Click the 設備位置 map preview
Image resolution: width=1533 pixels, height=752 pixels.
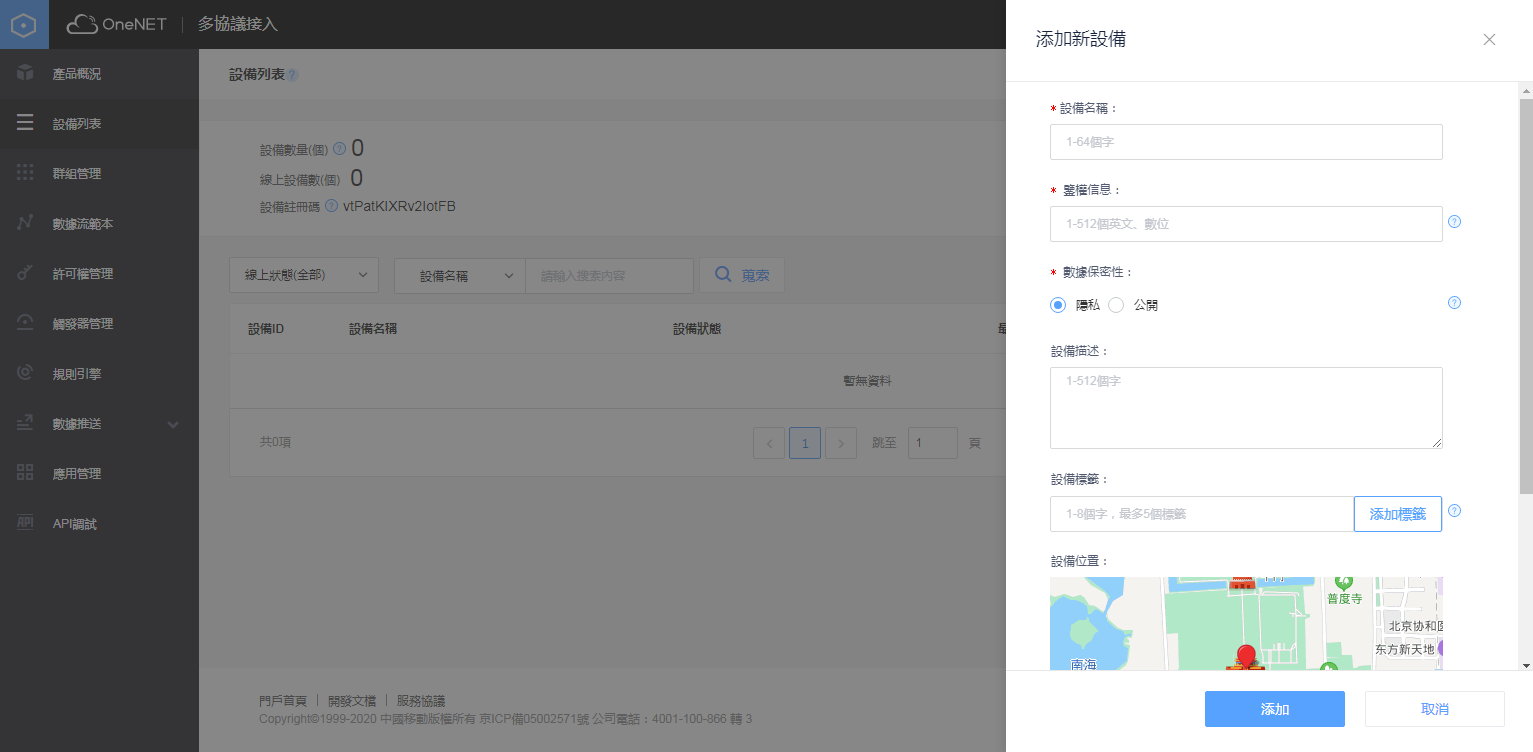[x=1246, y=623]
